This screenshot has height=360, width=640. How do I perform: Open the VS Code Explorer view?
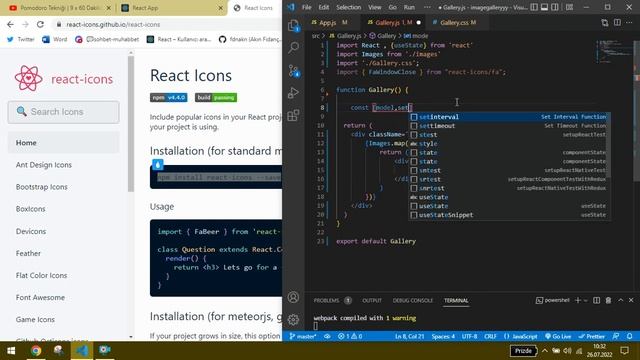coord(293,26)
